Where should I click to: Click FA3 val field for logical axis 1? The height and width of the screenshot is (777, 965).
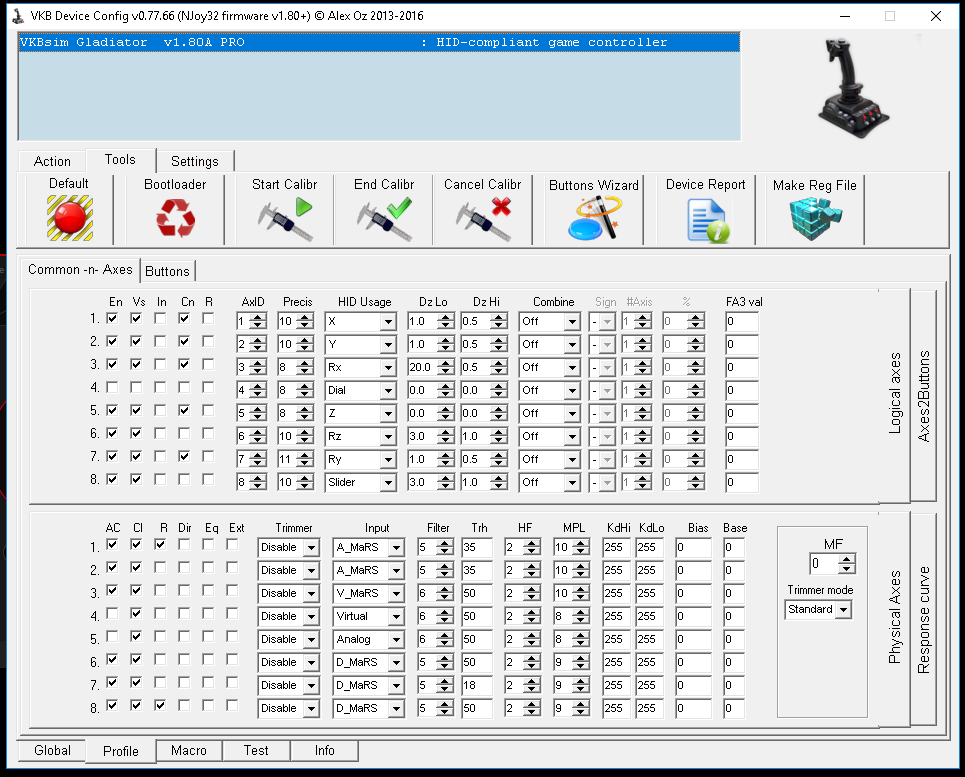coord(742,322)
